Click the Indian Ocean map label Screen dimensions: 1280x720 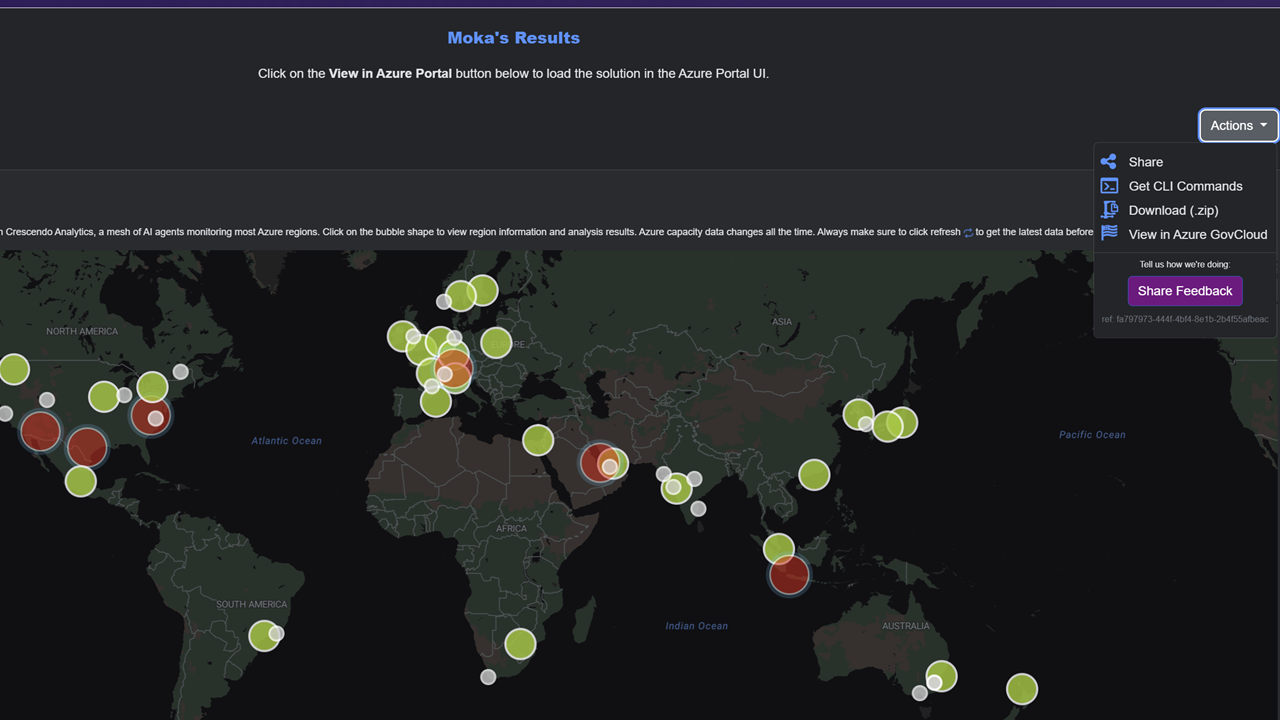[697, 626]
